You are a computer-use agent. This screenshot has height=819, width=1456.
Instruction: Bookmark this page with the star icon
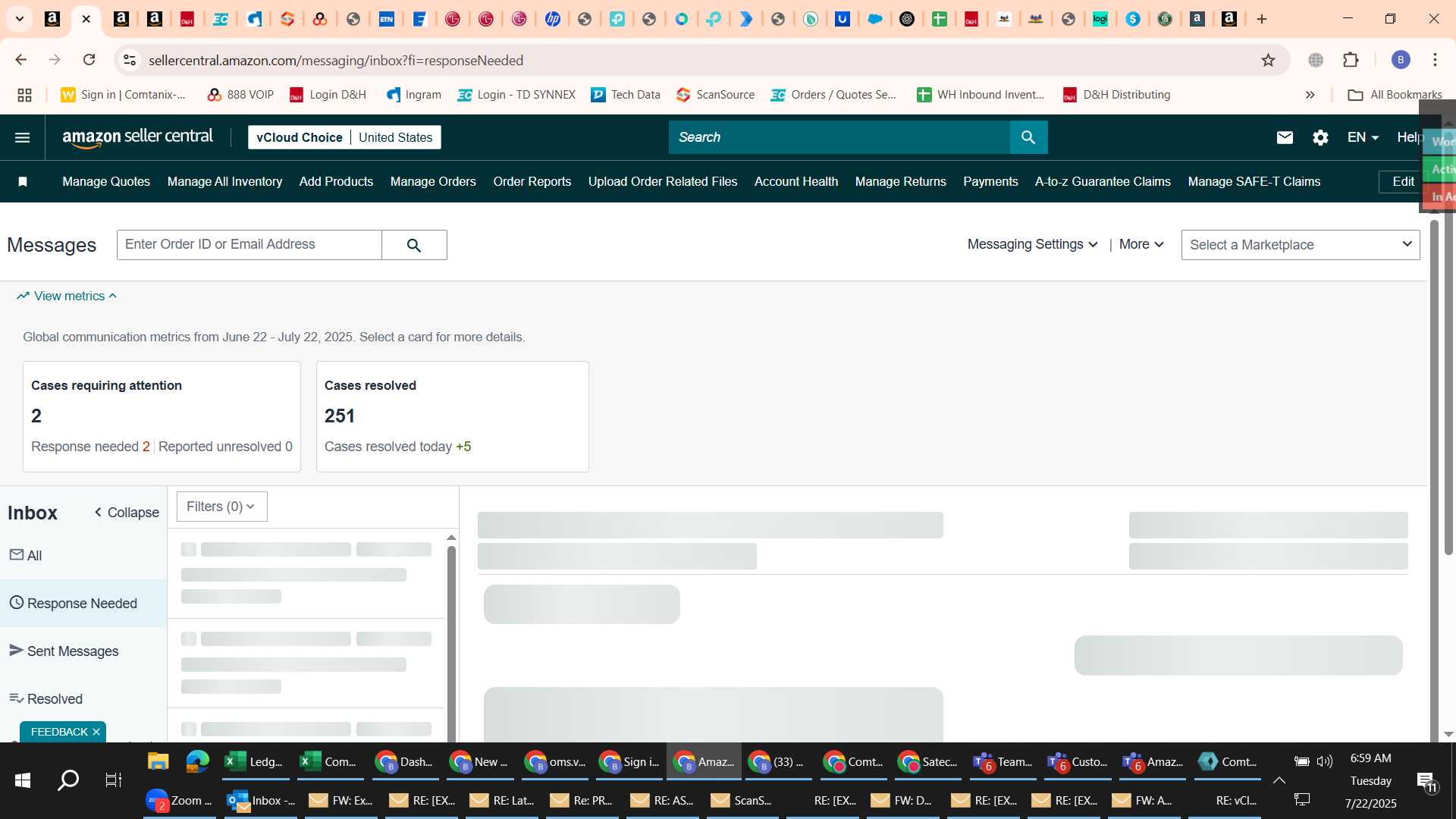coord(1268,60)
